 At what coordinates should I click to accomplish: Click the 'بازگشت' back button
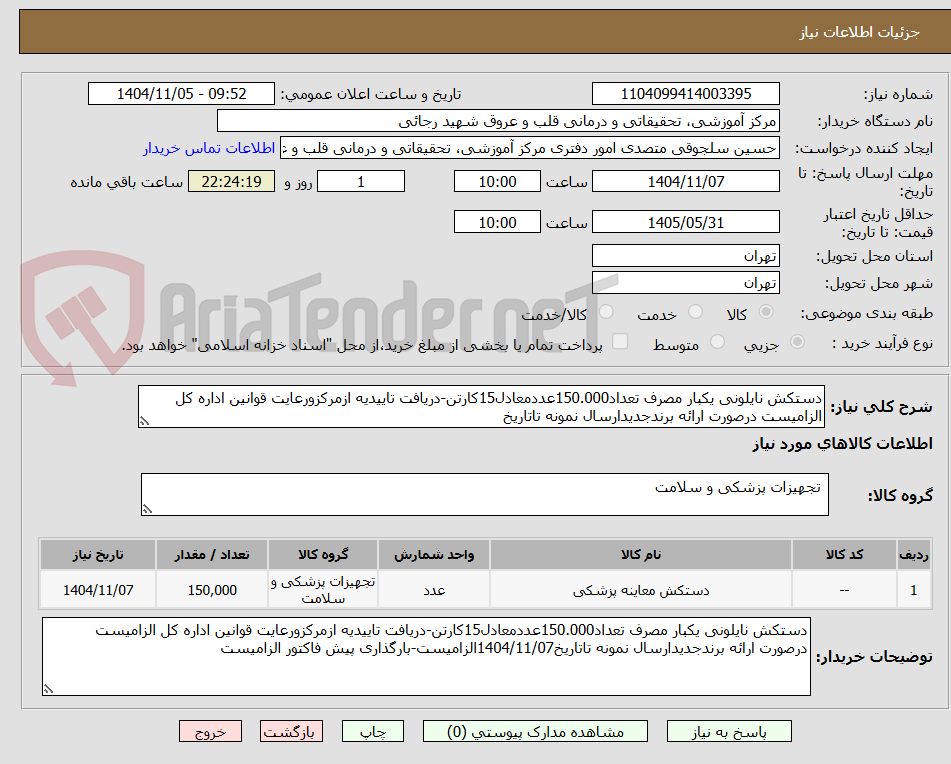pos(291,731)
